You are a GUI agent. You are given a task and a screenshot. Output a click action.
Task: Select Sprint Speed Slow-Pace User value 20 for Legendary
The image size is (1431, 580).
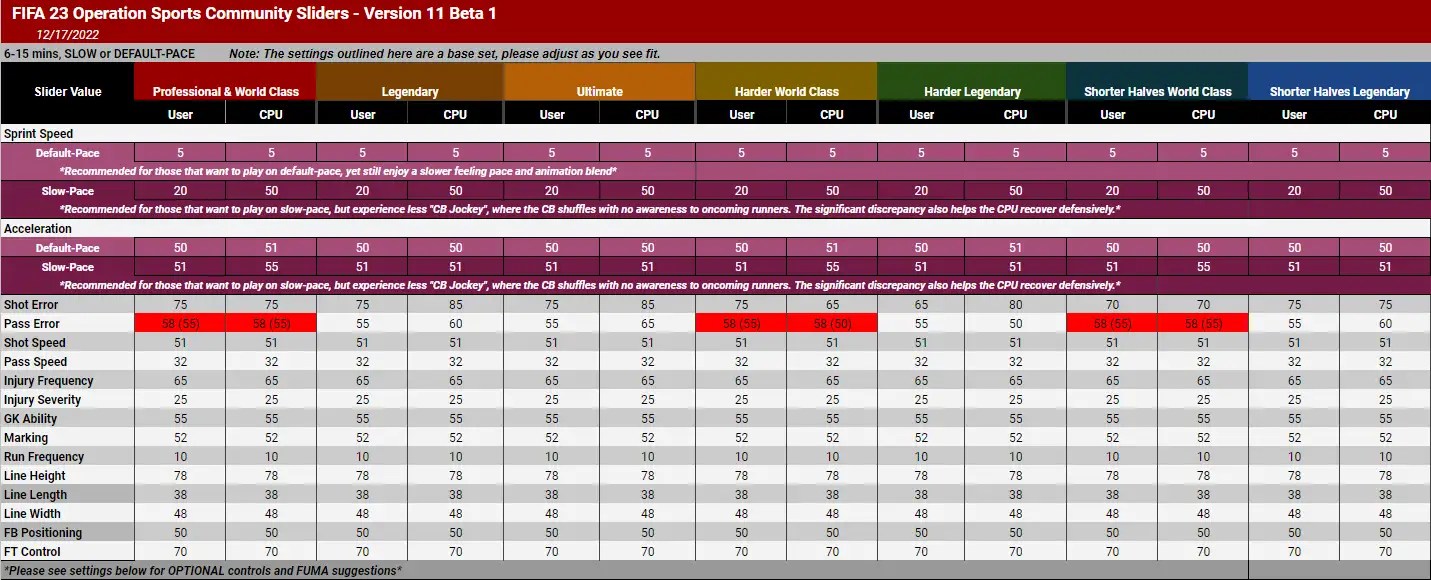[x=362, y=191]
